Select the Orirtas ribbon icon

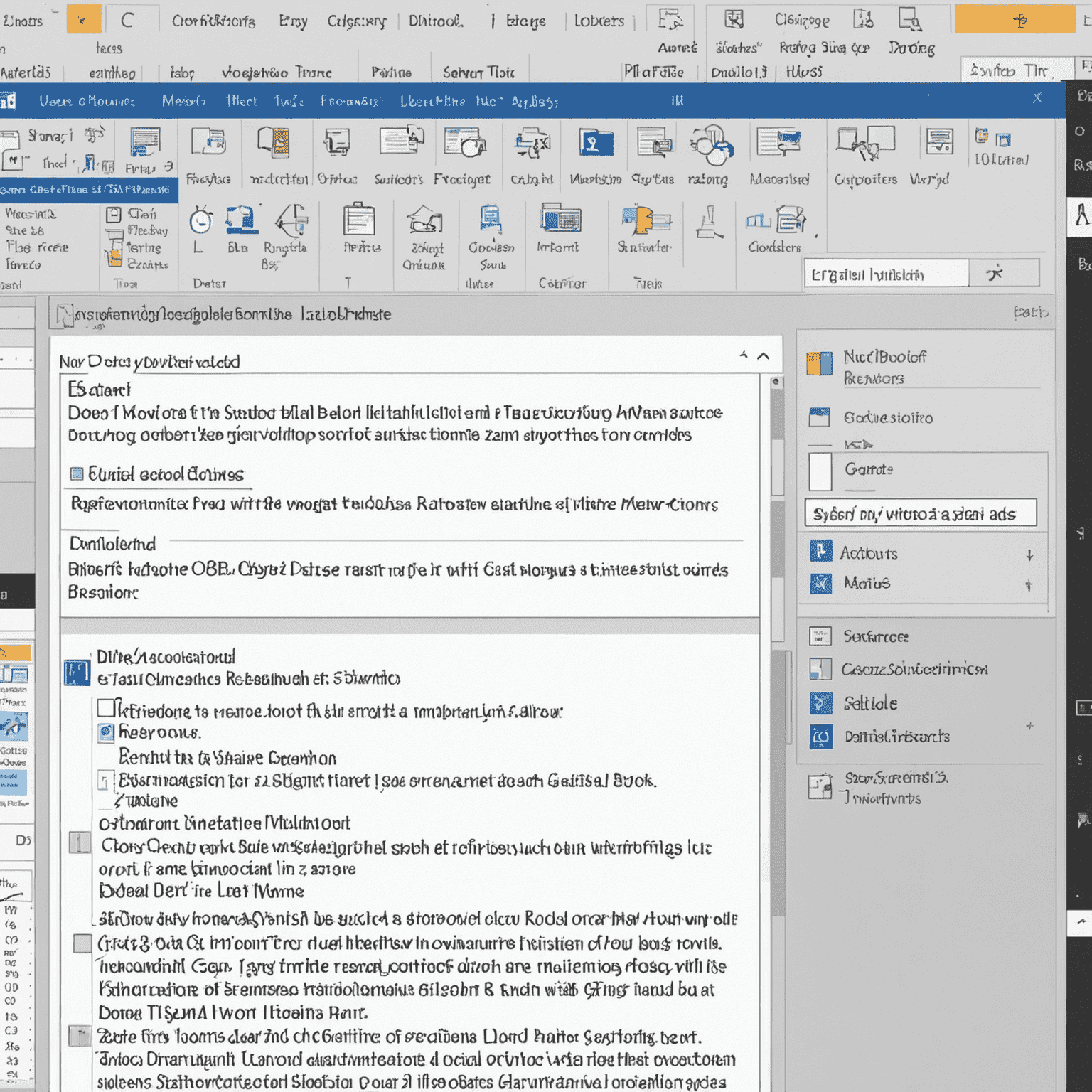point(337,143)
